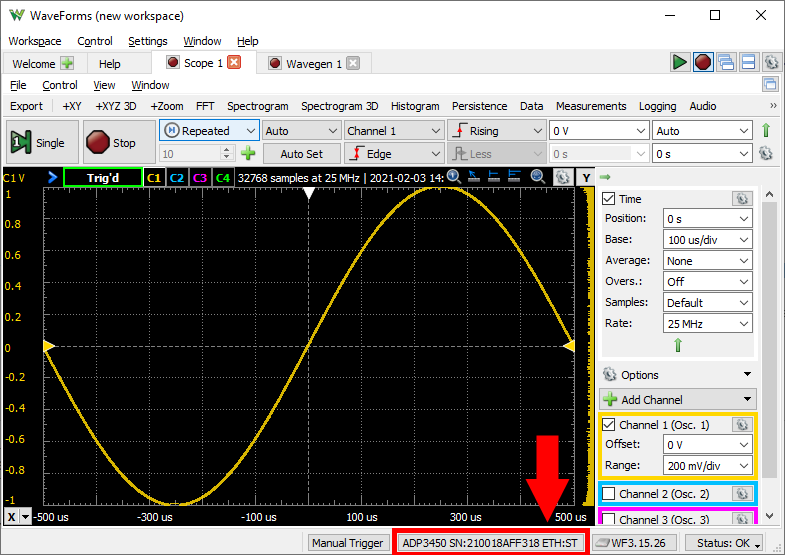Toggle the C3 channel indicator
The height and width of the screenshot is (555, 785).
point(200,178)
